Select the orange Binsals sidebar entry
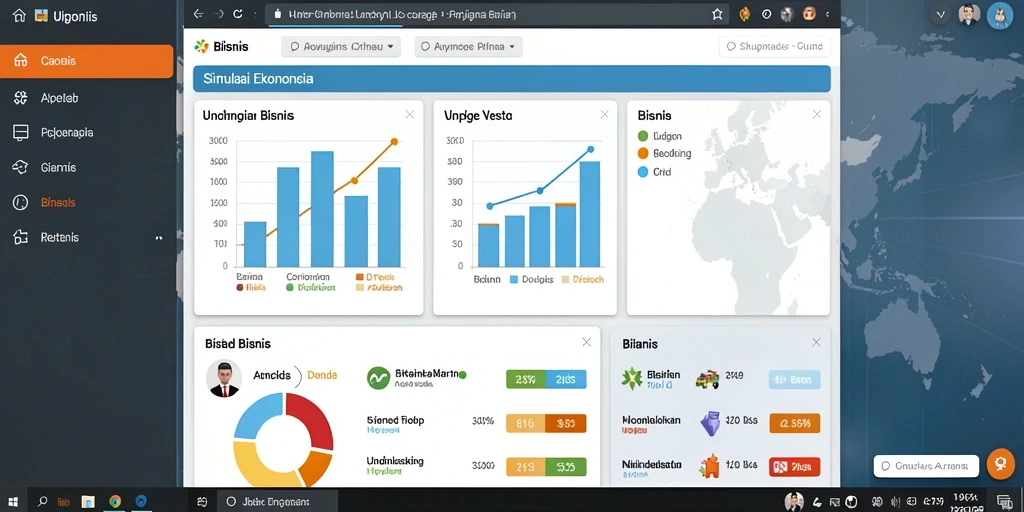Viewport: 1024px width, 512px height. pos(57,202)
